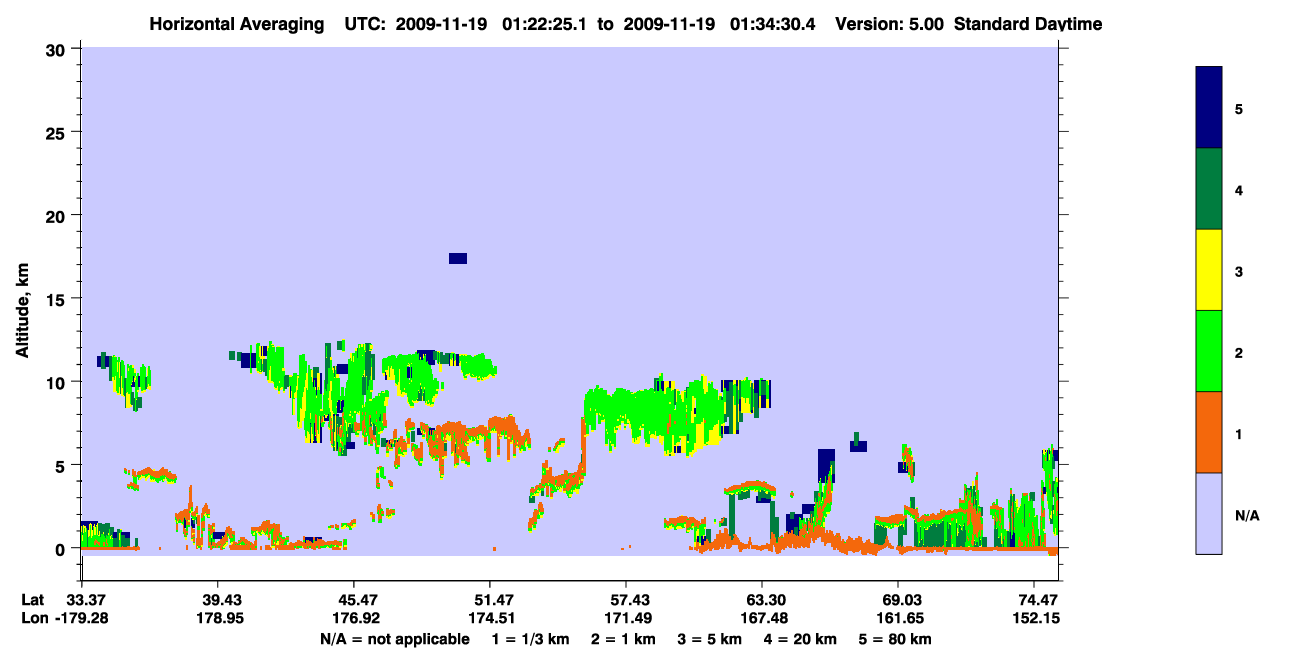Click the colorbar label '5'
Viewport: 1300px width, 667px height.
(1239, 108)
